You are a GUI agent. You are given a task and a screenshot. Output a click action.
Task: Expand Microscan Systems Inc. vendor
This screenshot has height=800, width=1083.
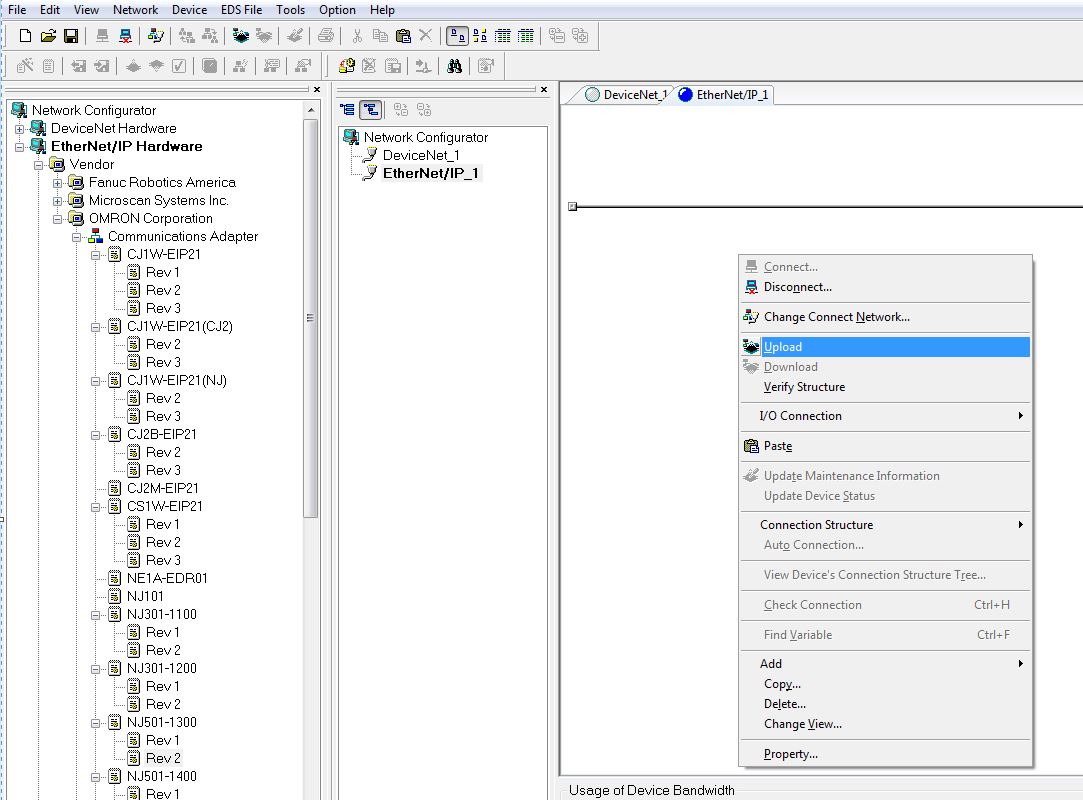click(58, 201)
